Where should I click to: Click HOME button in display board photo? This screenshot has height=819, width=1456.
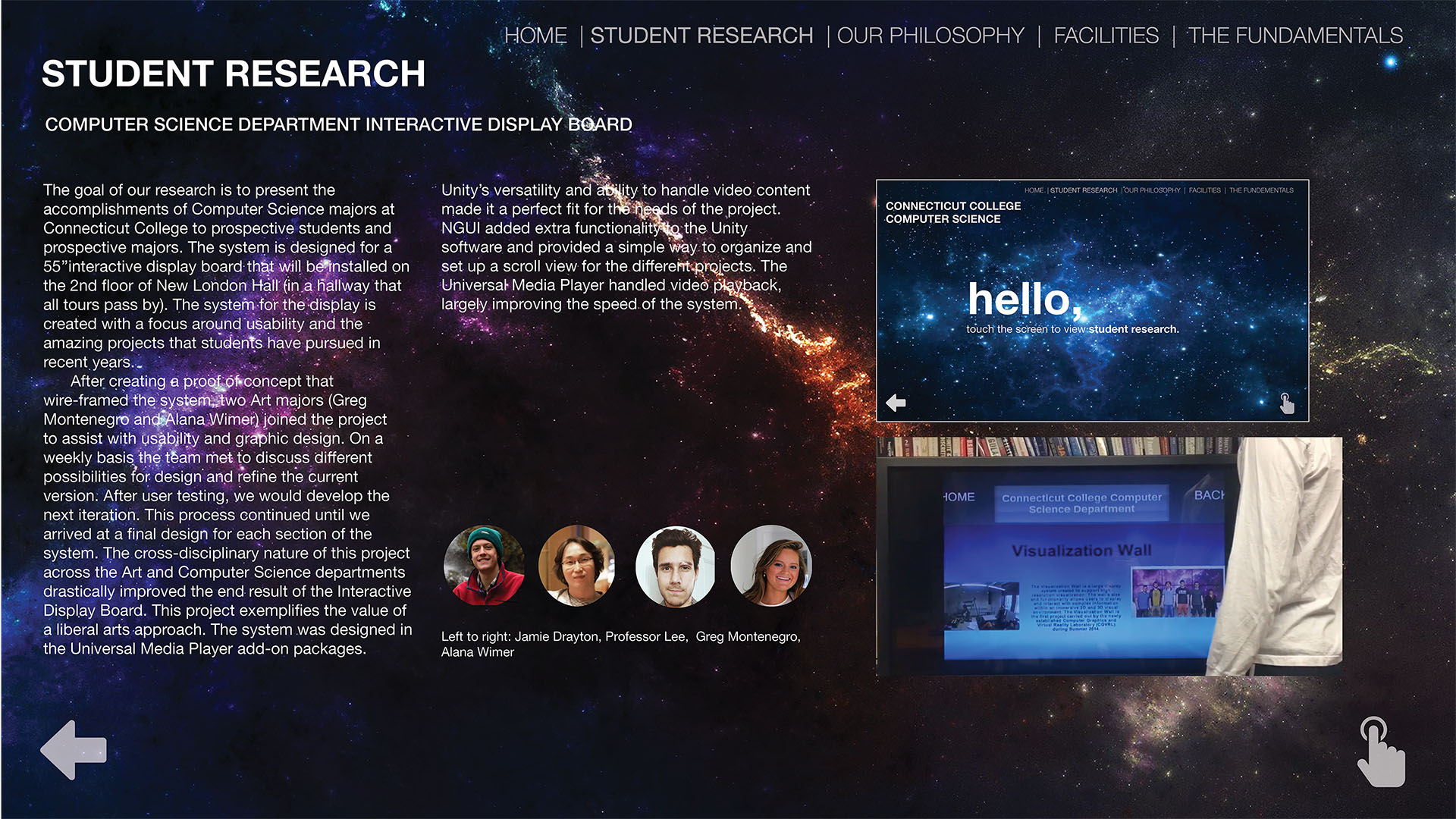[959, 497]
